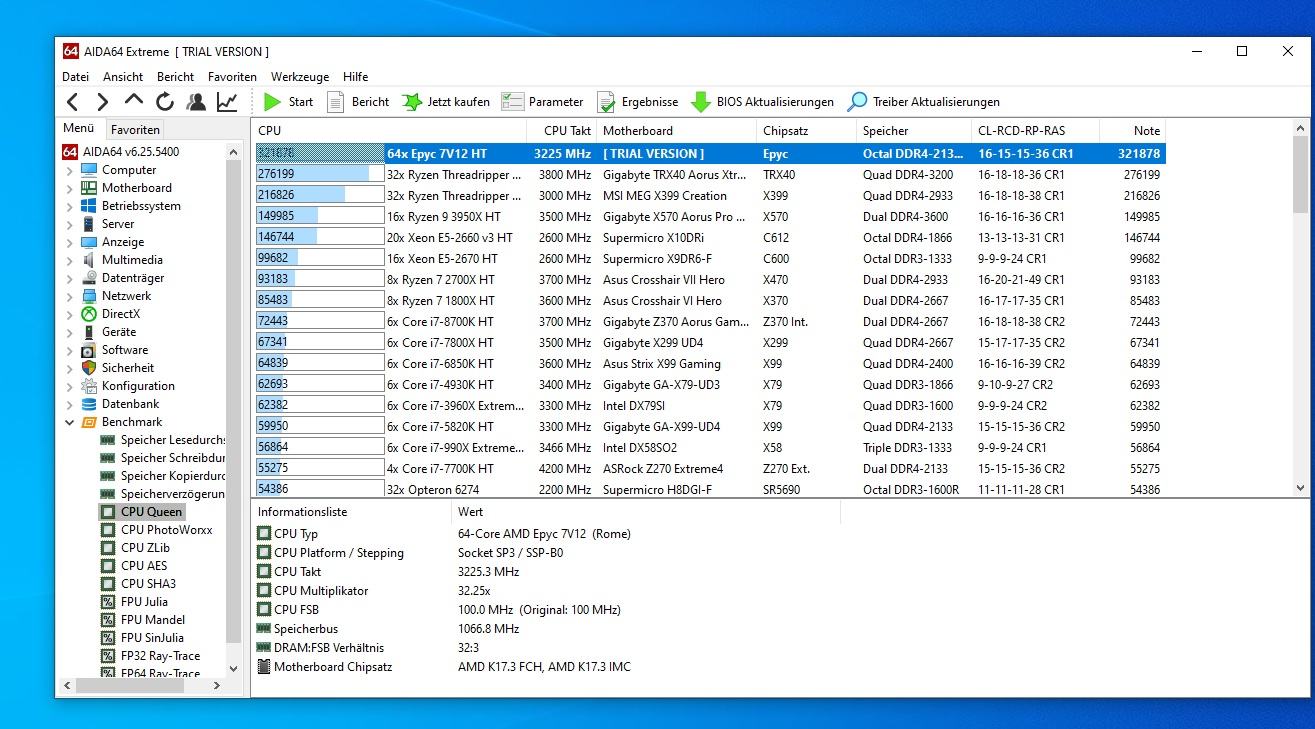
Task: Start the benchmark with the green Start button
Action: (288, 102)
